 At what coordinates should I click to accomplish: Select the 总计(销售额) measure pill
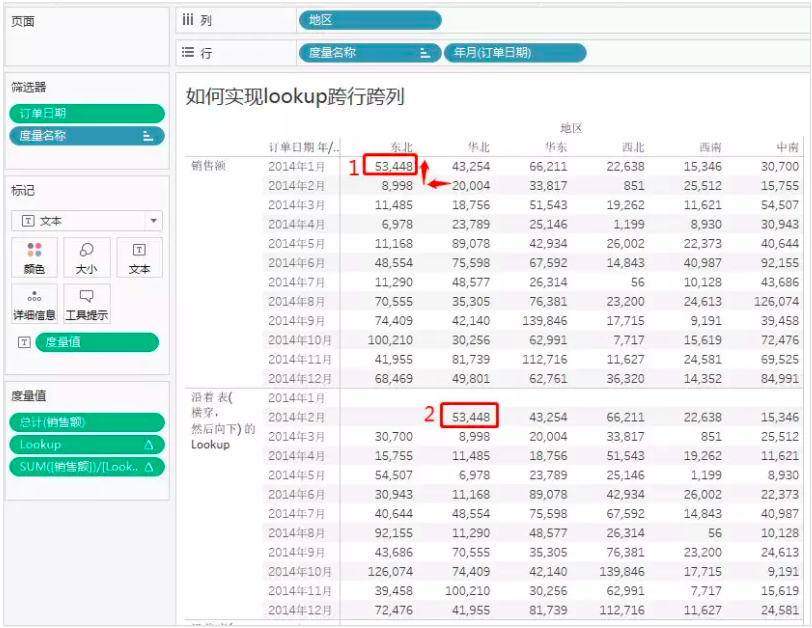click(x=87, y=422)
